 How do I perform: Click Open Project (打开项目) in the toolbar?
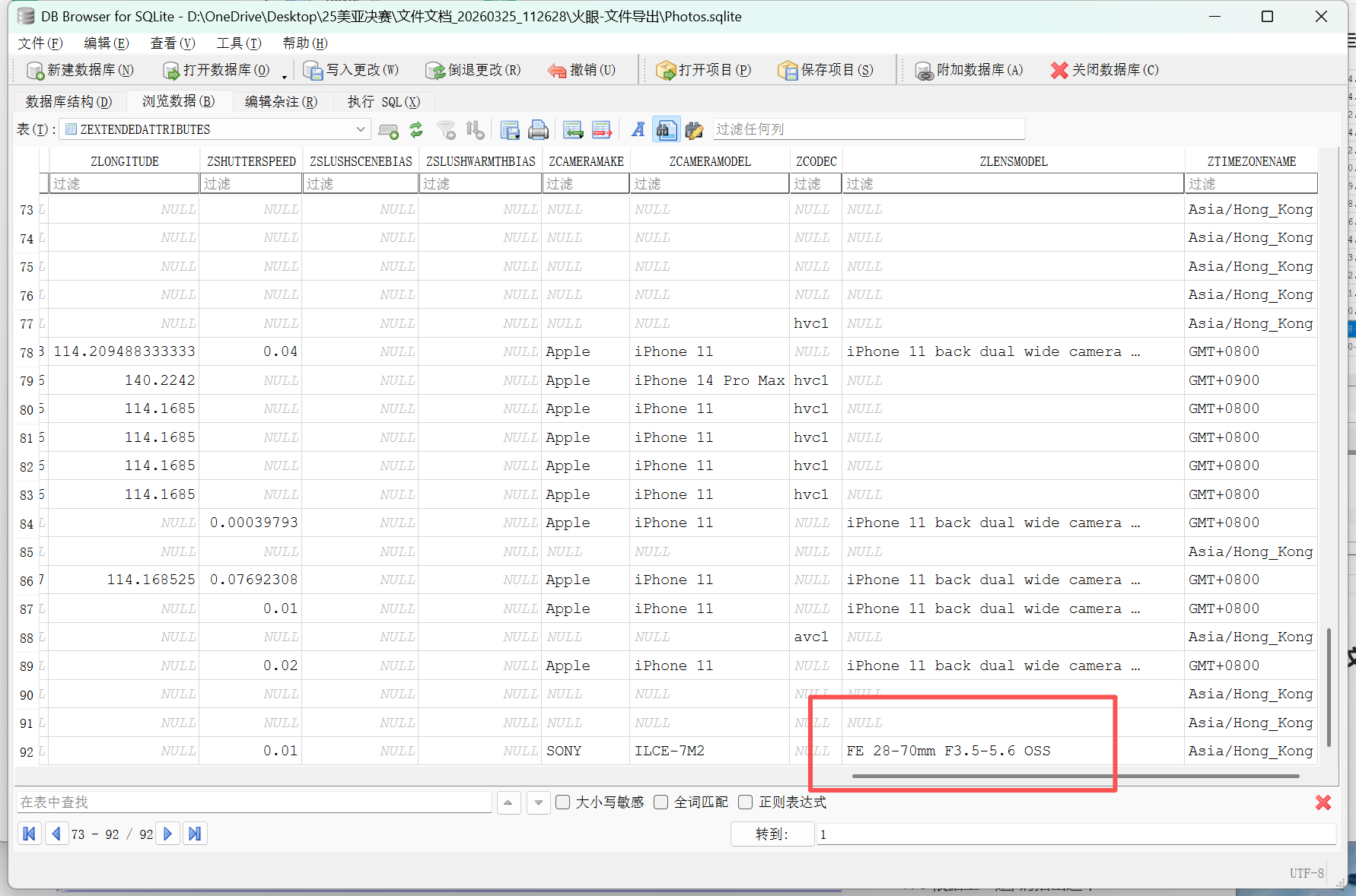704,70
